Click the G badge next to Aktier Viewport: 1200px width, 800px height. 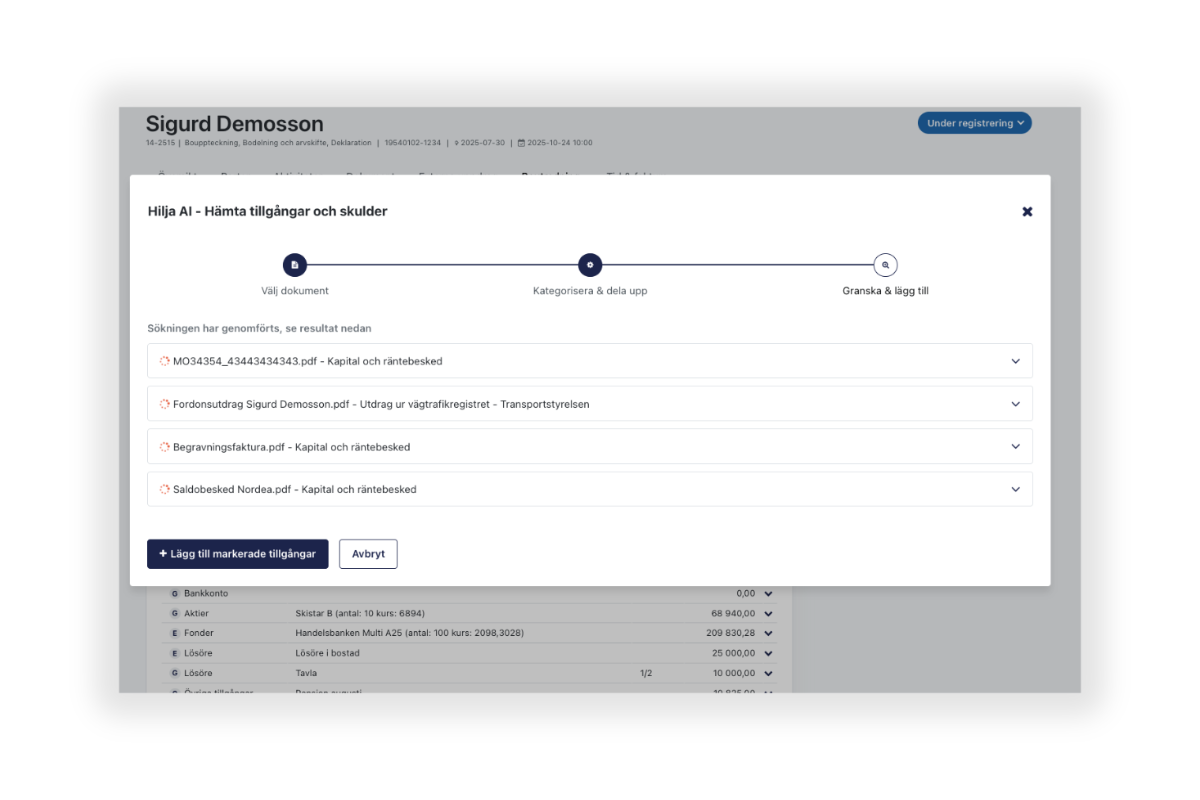pyautogui.click(x=174, y=613)
